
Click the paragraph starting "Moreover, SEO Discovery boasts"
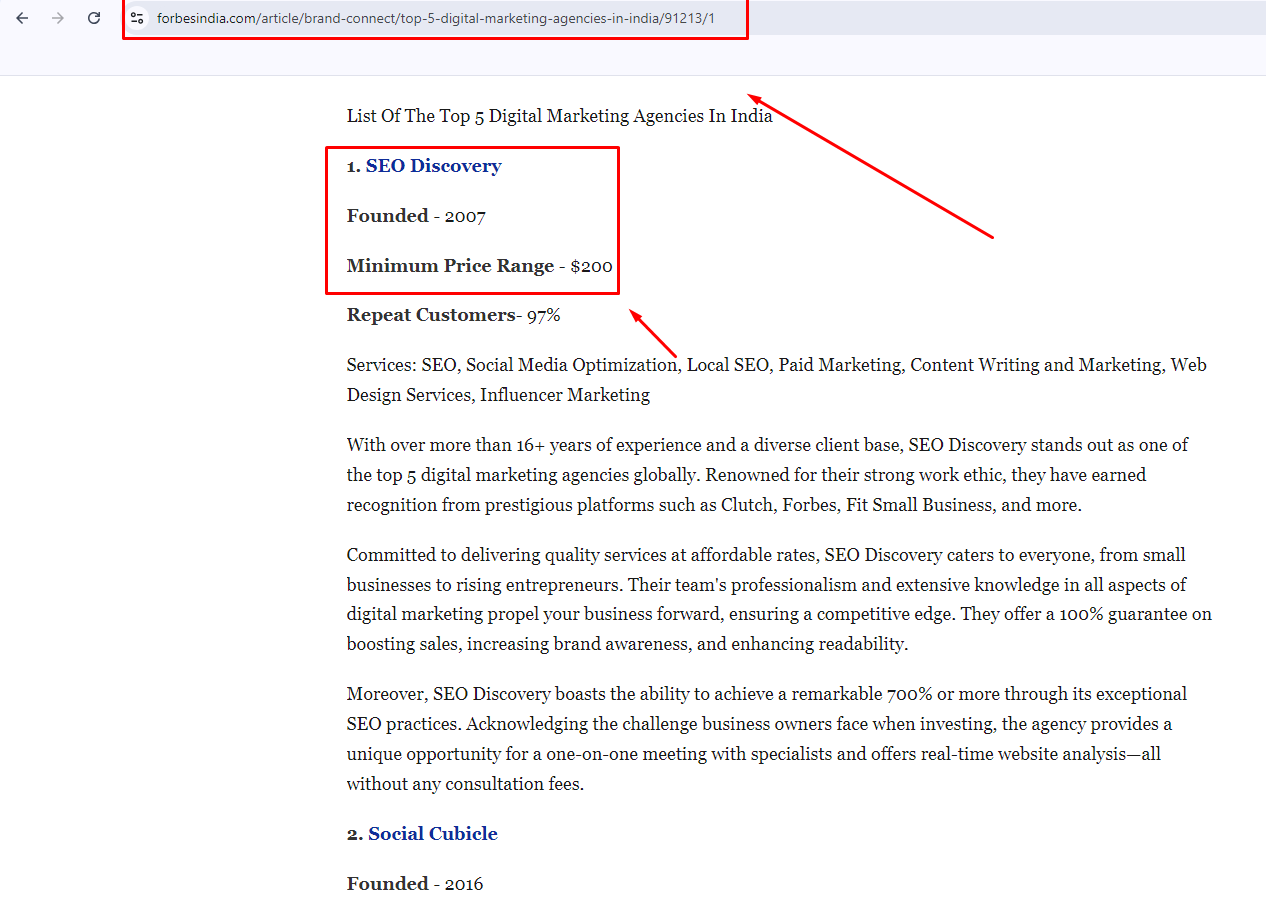767,739
